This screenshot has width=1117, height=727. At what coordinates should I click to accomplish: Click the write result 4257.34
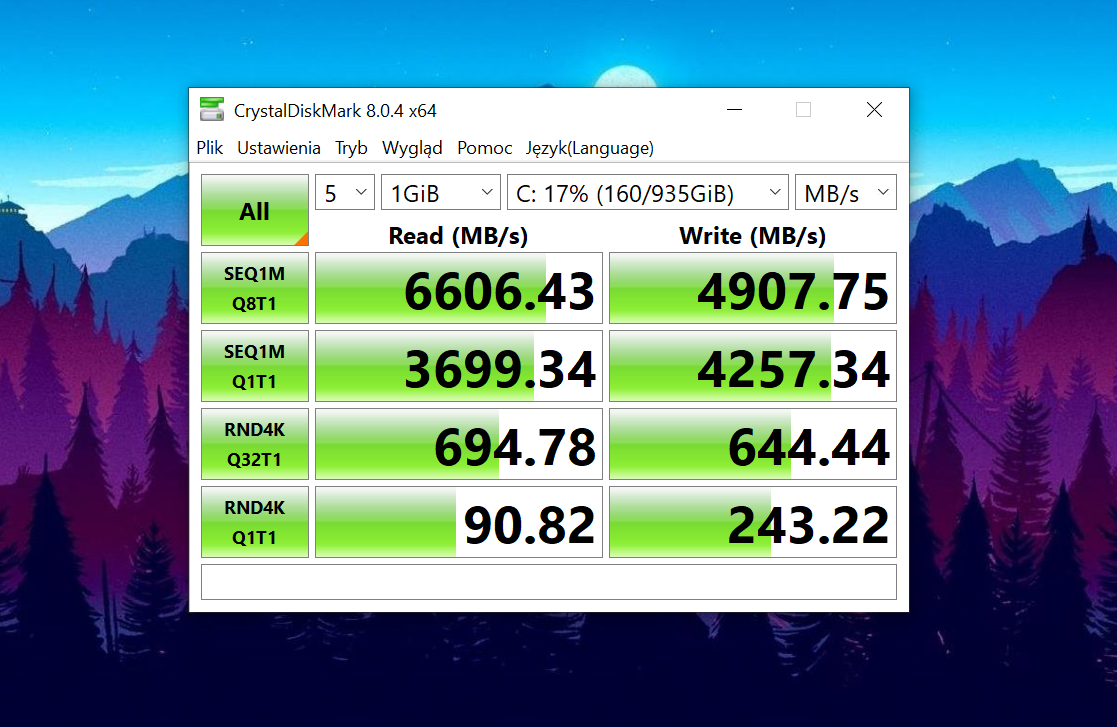tap(753, 366)
